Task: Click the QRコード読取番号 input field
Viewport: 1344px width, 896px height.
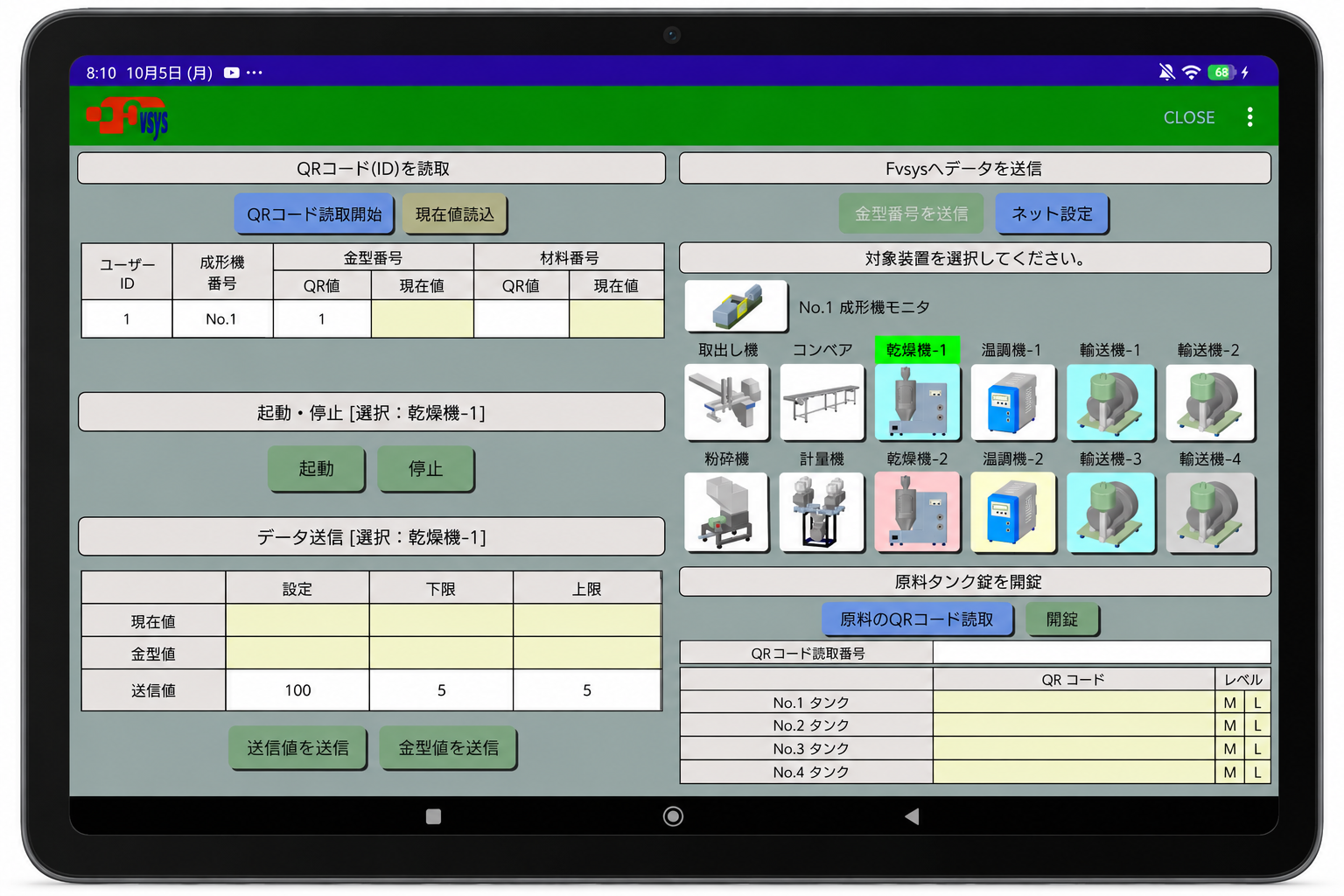Action: point(1102,653)
